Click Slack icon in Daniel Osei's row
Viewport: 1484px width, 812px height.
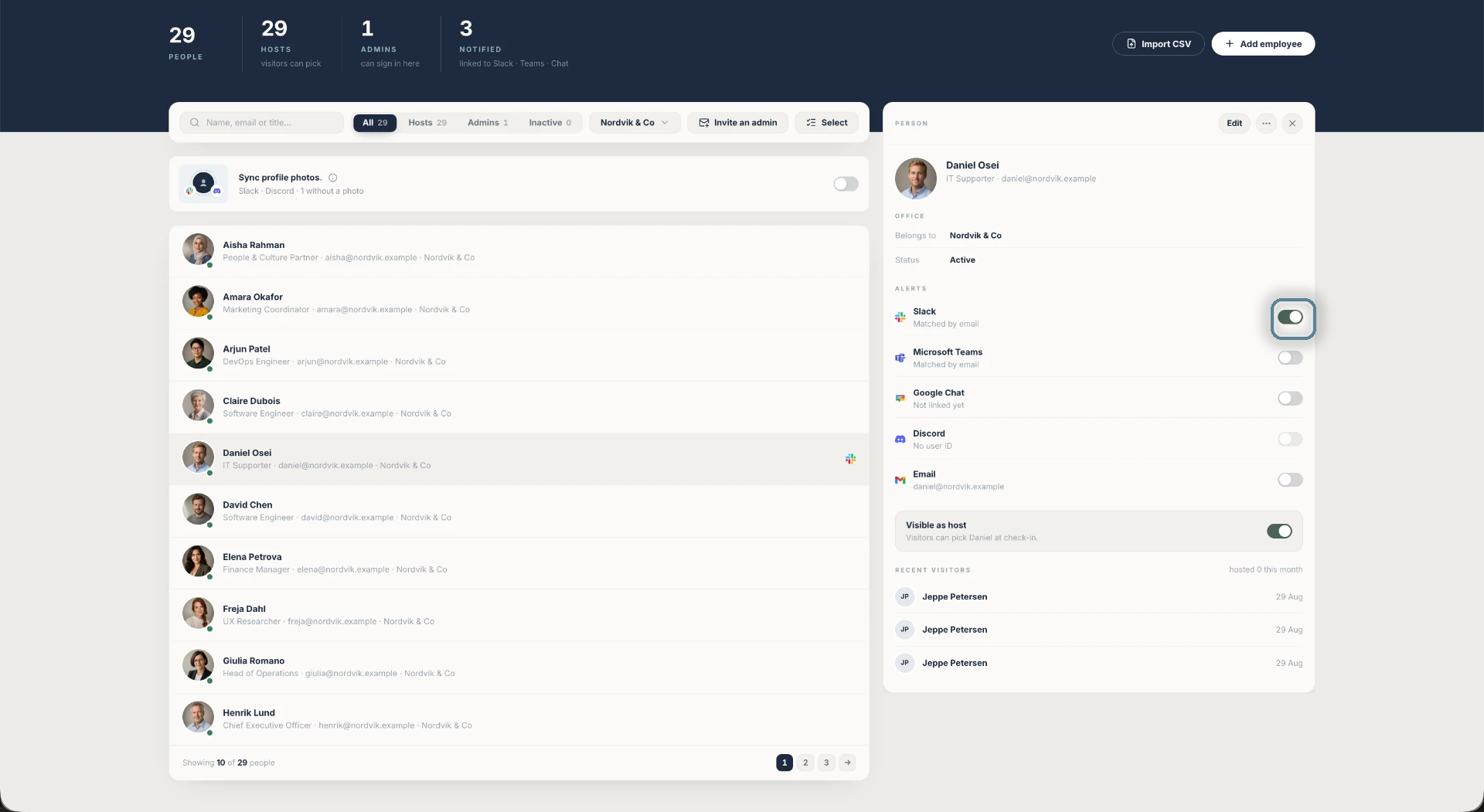[850, 459]
